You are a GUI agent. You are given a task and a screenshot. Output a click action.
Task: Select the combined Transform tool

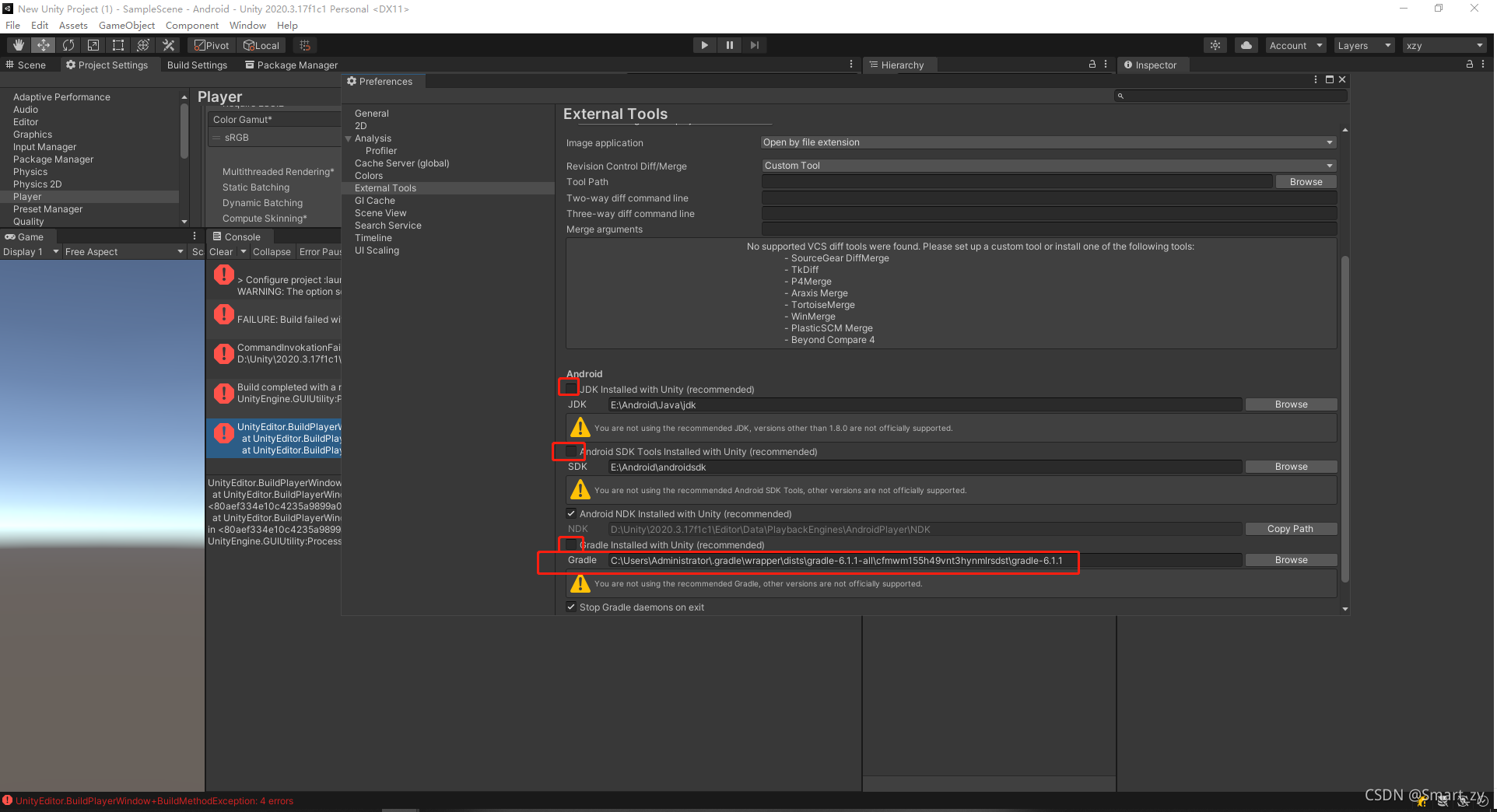click(143, 45)
